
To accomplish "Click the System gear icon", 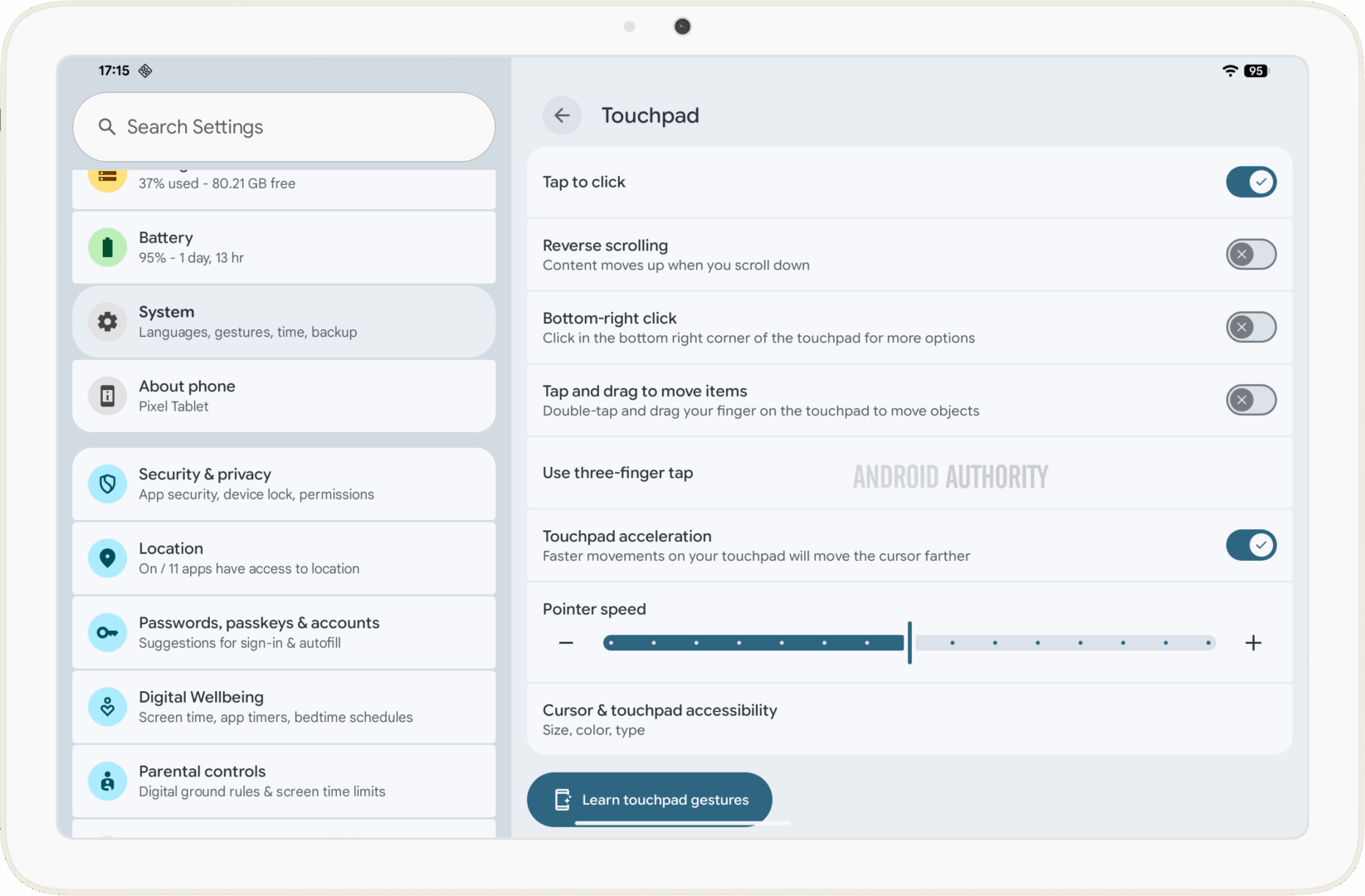I will tap(107, 322).
